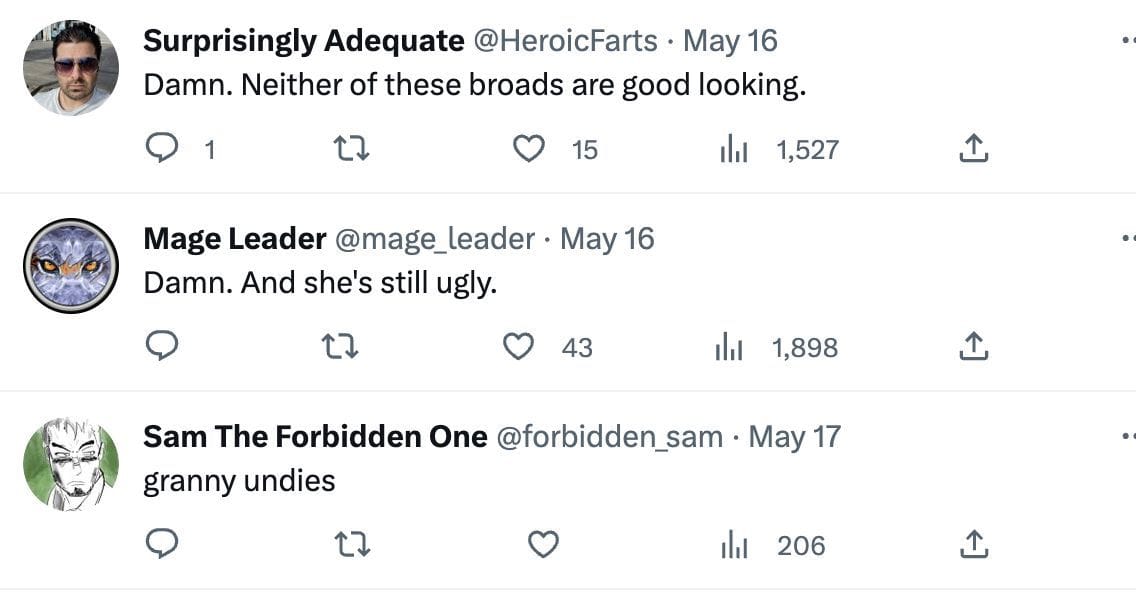Share Sam The Forbidden One's tweet
Screen dimensions: 1136x608
[973, 544]
